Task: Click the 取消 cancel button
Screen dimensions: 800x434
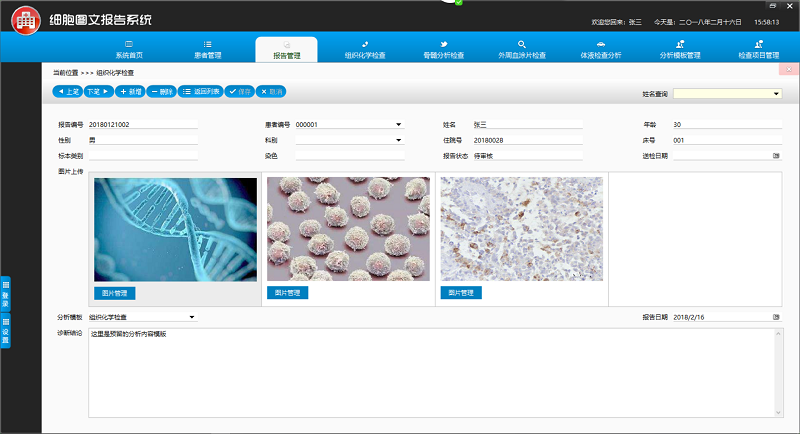Action: click(x=271, y=92)
